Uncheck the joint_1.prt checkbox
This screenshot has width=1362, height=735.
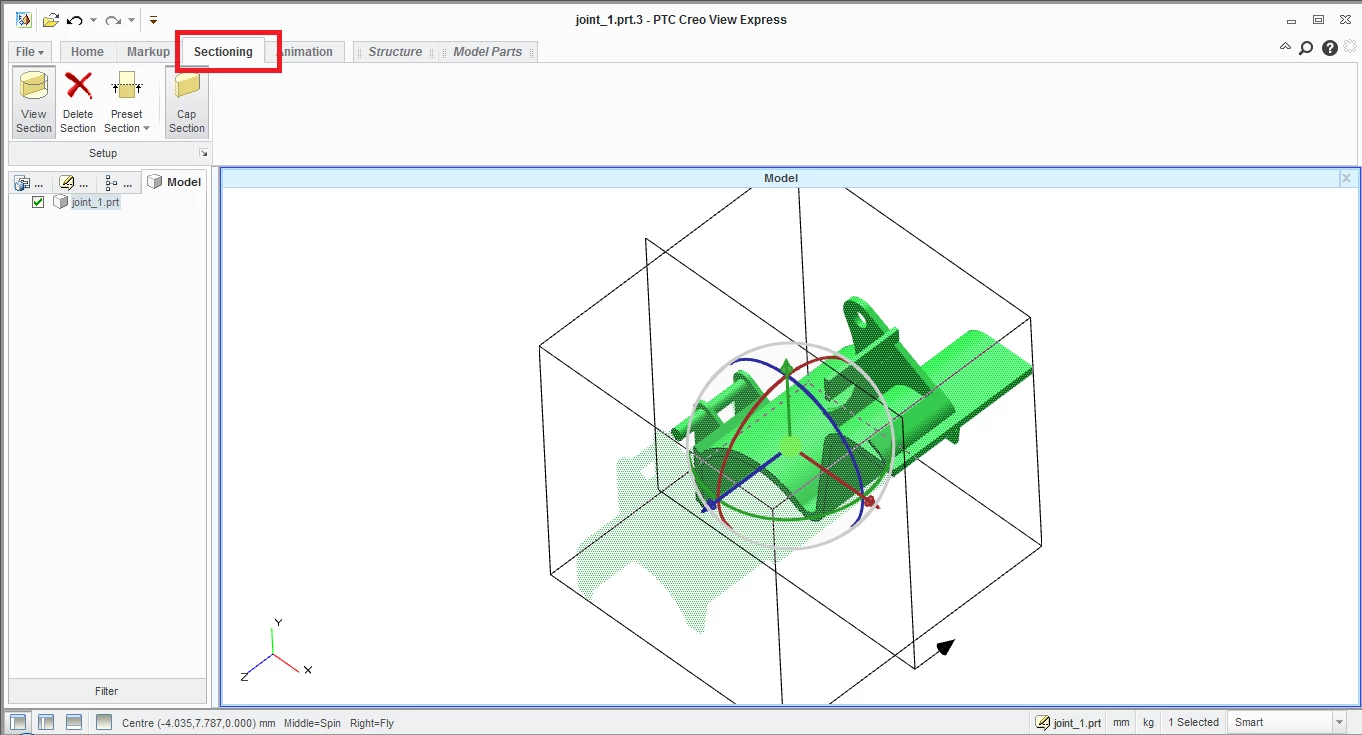click(x=38, y=202)
